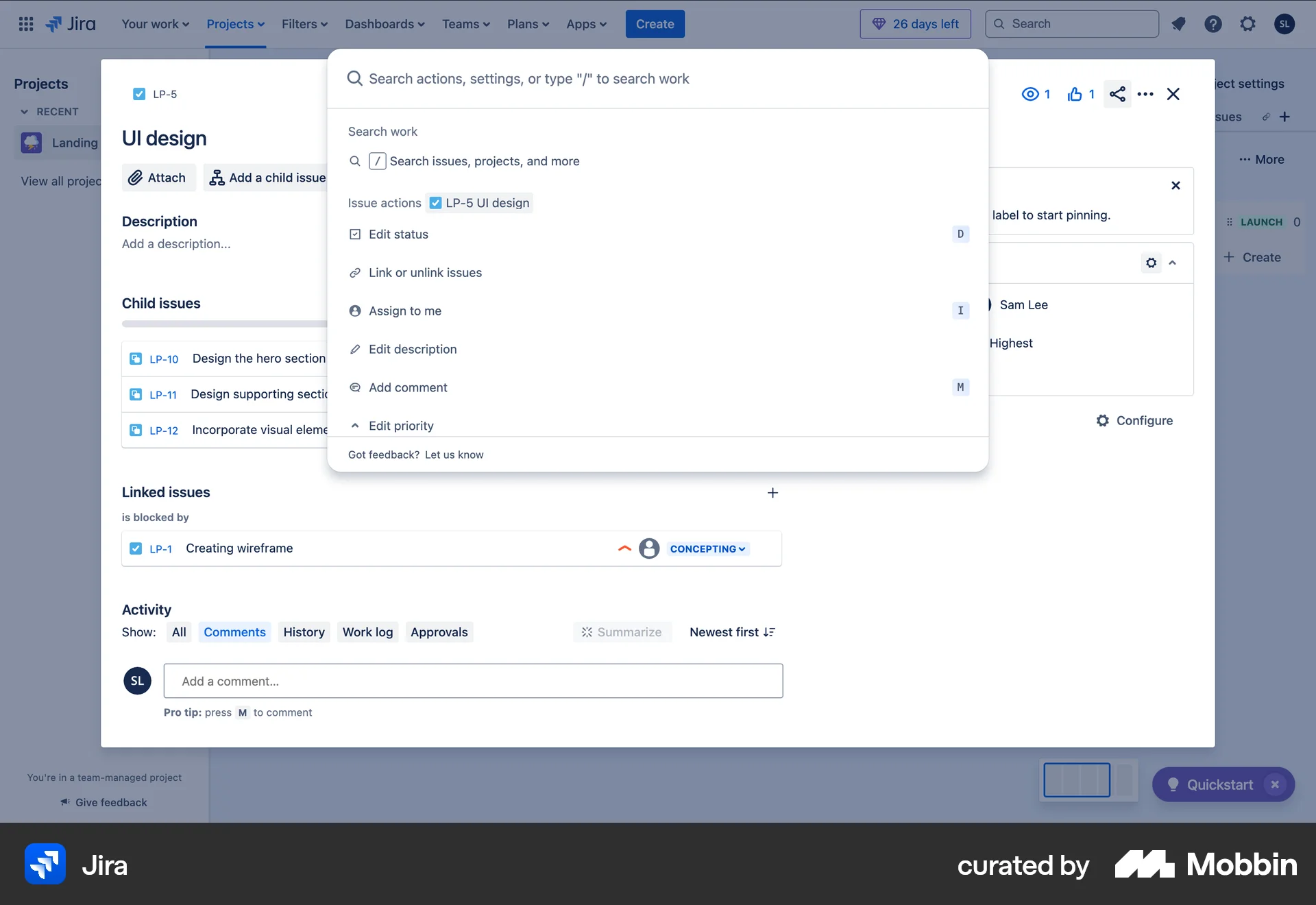Open the more actions ellipsis icon
Viewport: 1316px width, 905px height.
pyautogui.click(x=1145, y=94)
